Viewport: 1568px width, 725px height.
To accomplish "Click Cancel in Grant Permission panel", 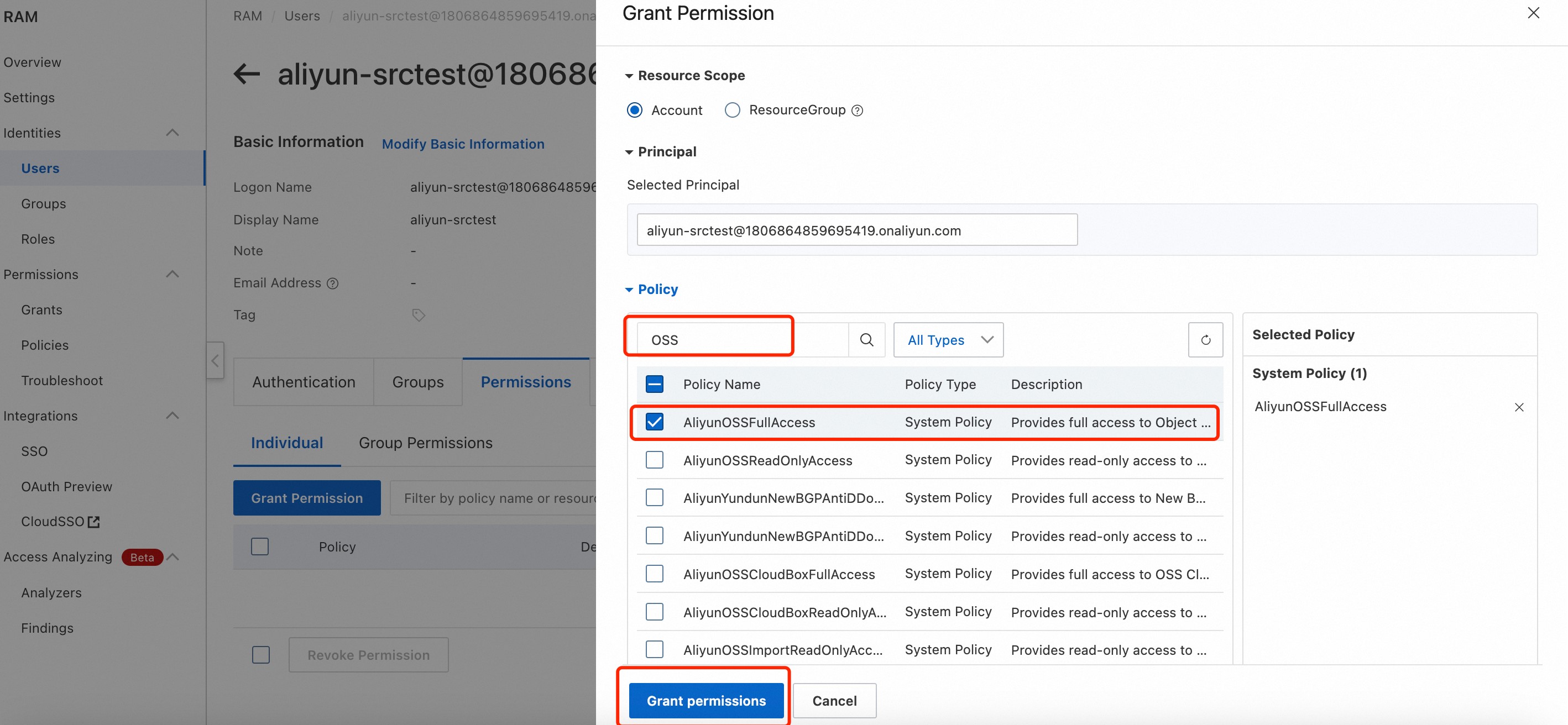I will click(x=834, y=701).
